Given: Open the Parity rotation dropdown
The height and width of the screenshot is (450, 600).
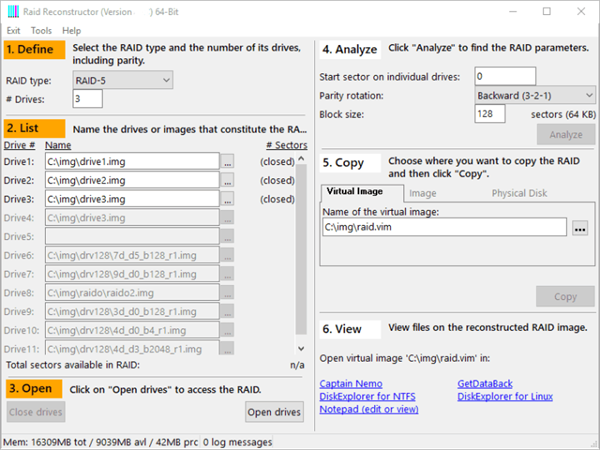Looking at the screenshot, I should click(x=535, y=95).
